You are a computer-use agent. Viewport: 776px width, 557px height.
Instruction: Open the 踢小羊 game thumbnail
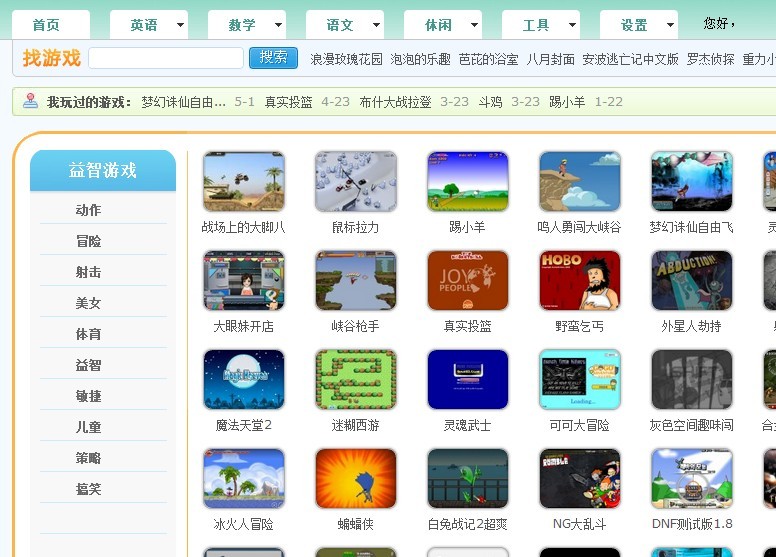468,182
